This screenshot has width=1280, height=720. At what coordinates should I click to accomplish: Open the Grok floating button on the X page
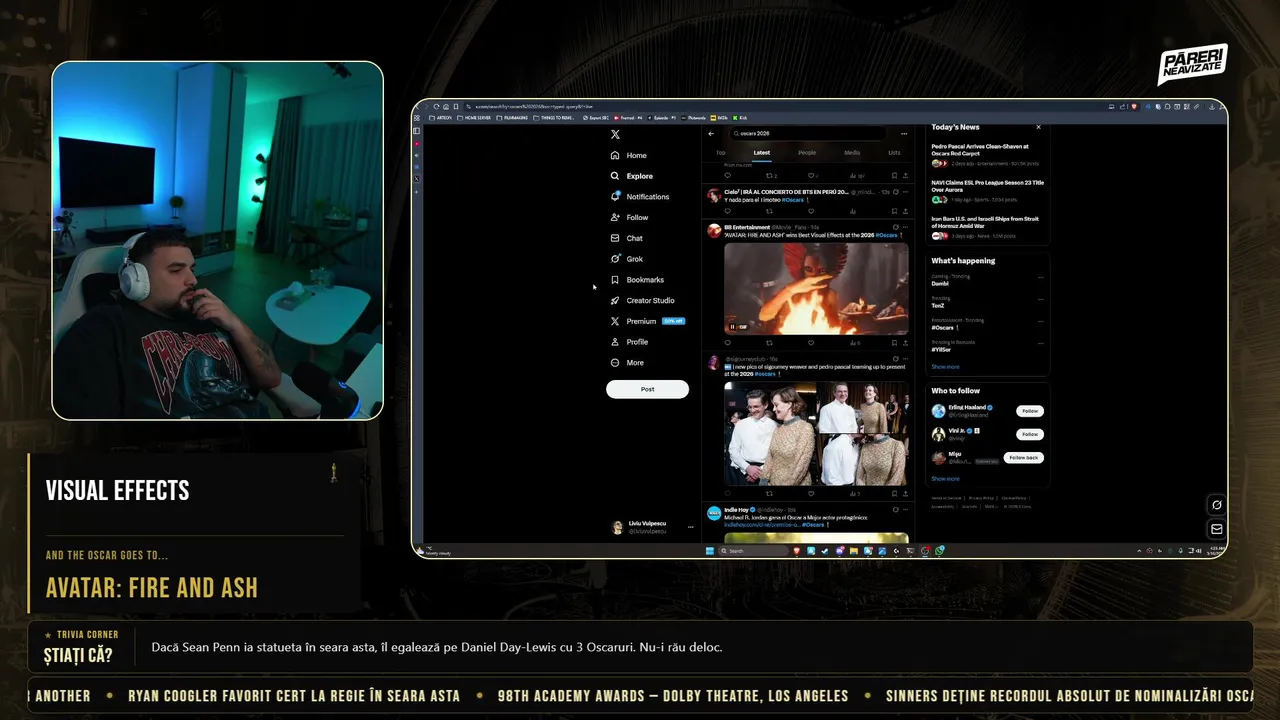tap(1217, 505)
